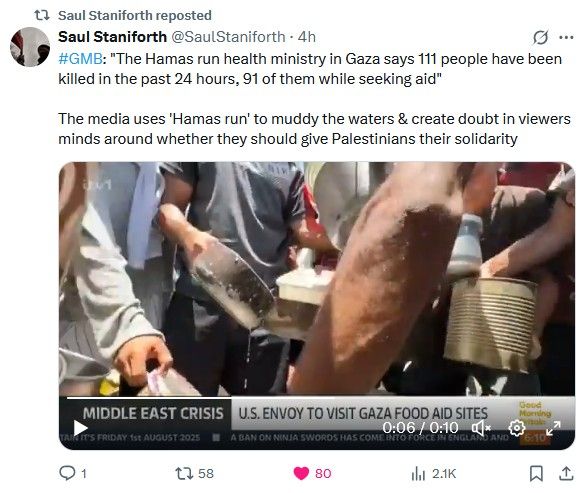This screenshot has width=585, height=493.
Task: Click the Grok explain-post icon
Action: [540, 37]
